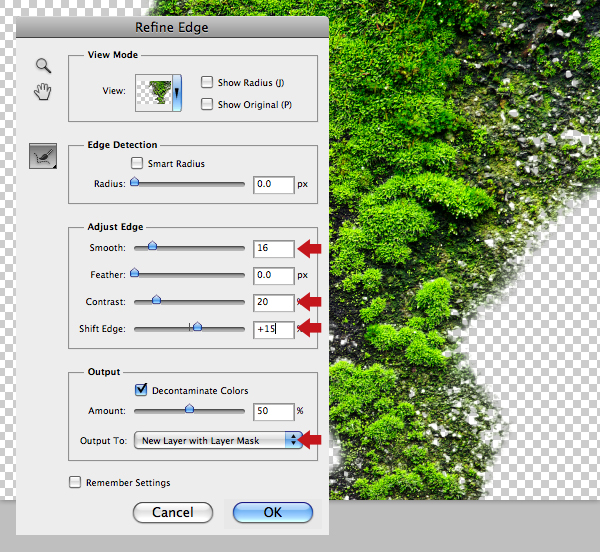The width and height of the screenshot is (600, 552).
Task: Click the Feather value field
Action: pos(274,276)
